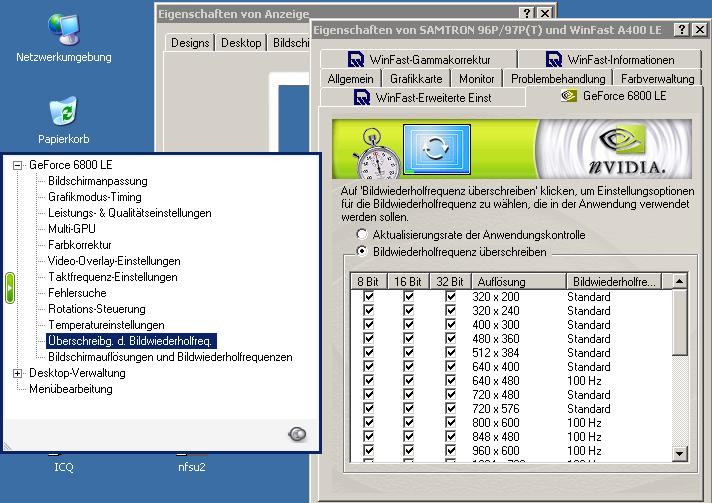This screenshot has width=712, height=503.
Task: Select Fehlersuche tree entry
Action: click(77, 293)
